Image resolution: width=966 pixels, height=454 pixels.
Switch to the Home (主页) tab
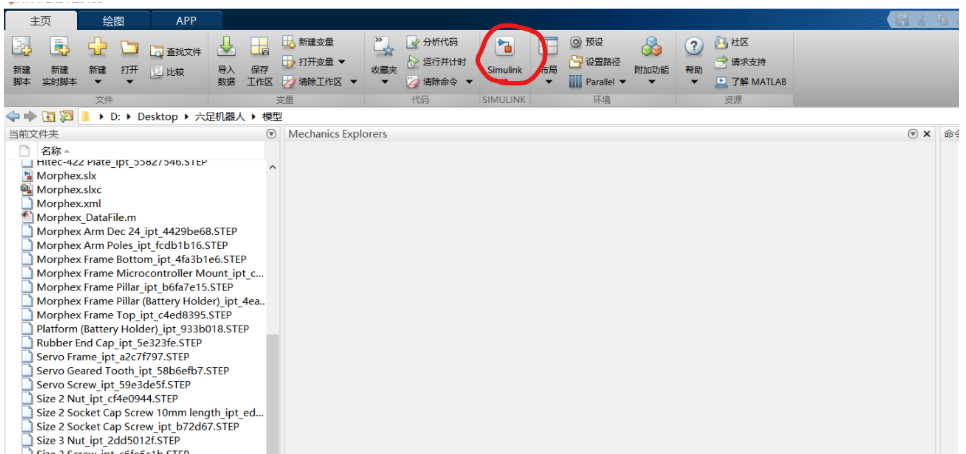pyautogui.click(x=41, y=20)
